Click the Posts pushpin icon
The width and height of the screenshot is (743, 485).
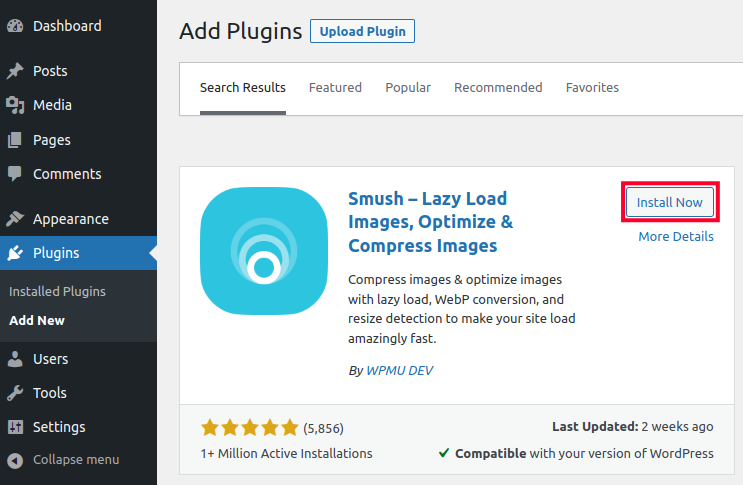pyautogui.click(x=15, y=71)
